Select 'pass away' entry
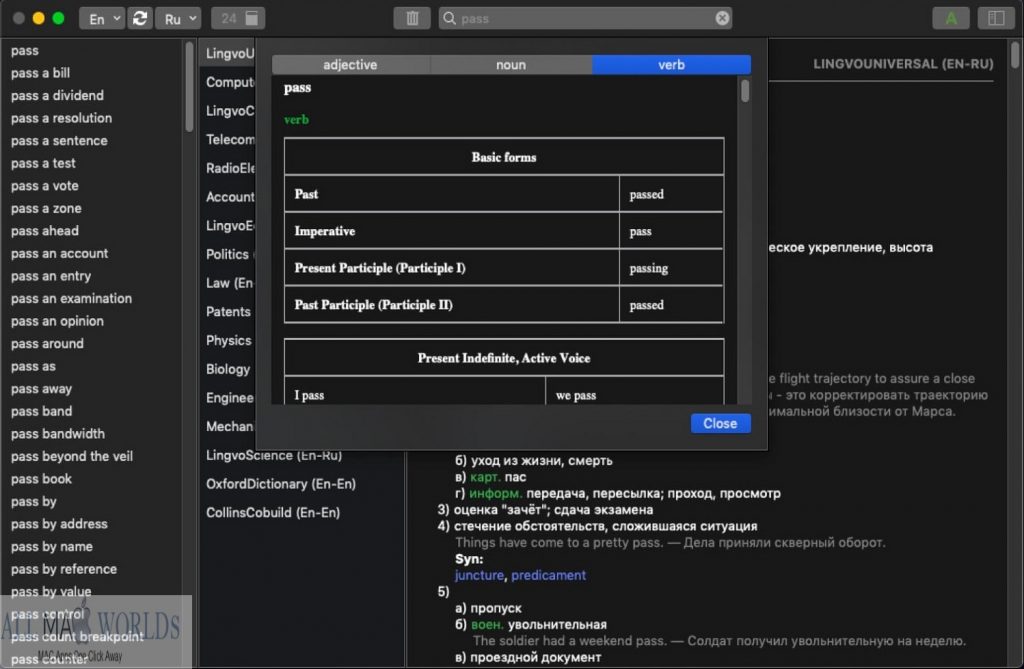The image size is (1024, 669). (41, 389)
